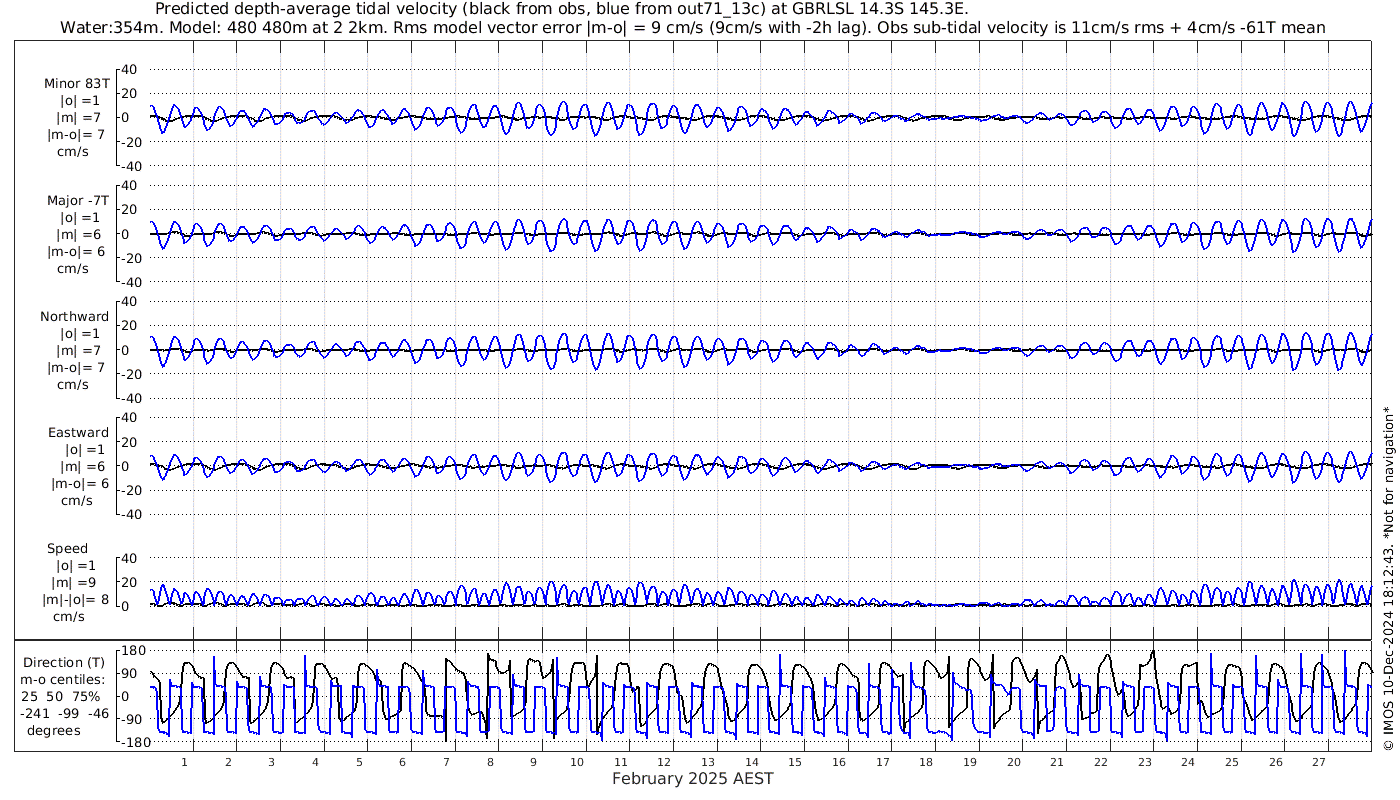The image size is (1400, 800).
Task: Click day '27' tick label on x-axis
Action: click(1319, 762)
